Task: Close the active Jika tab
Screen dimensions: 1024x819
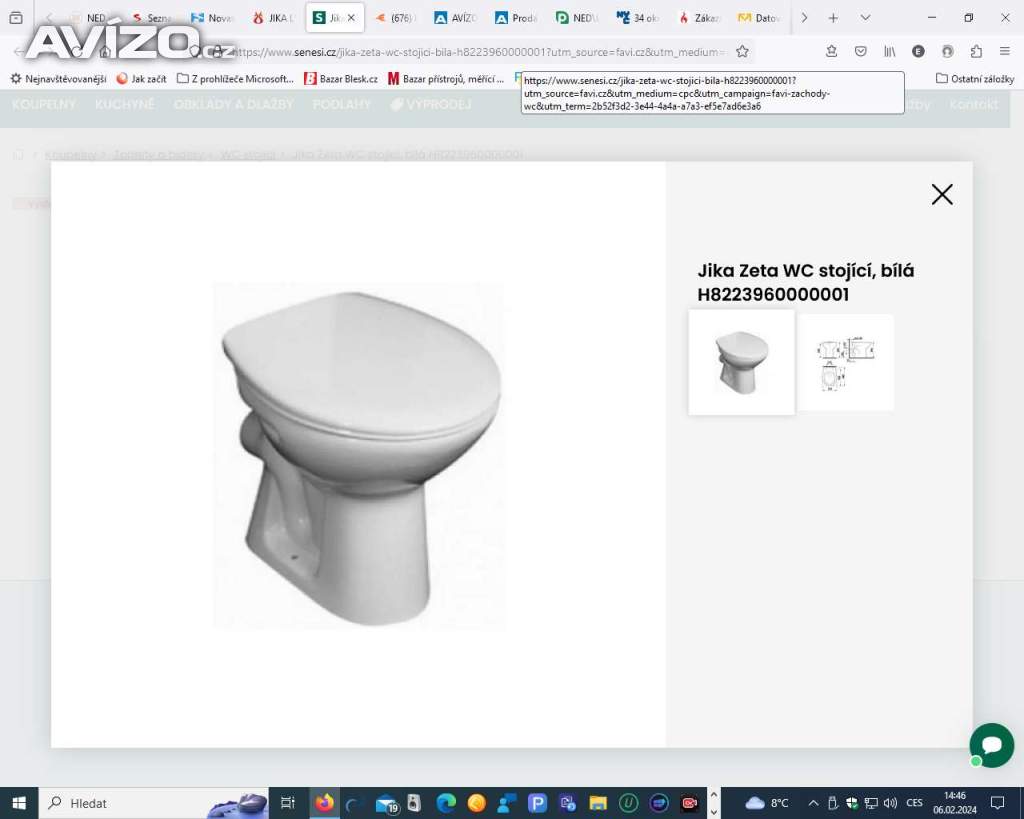Action: [x=351, y=18]
